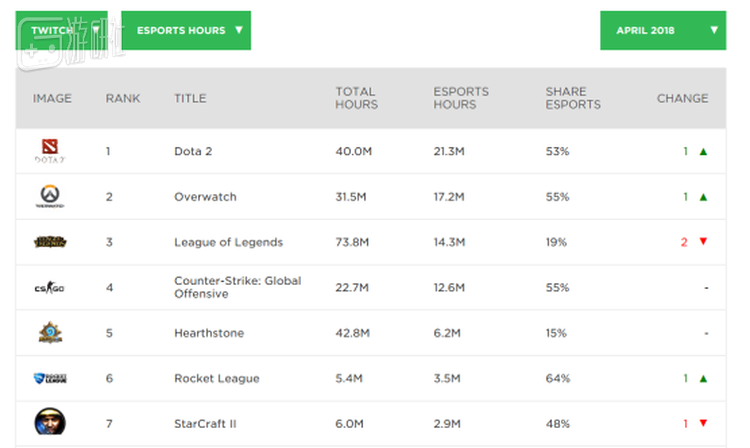The width and height of the screenshot is (750, 448).
Task: Click the Share Esports column header
Action: 573,98
